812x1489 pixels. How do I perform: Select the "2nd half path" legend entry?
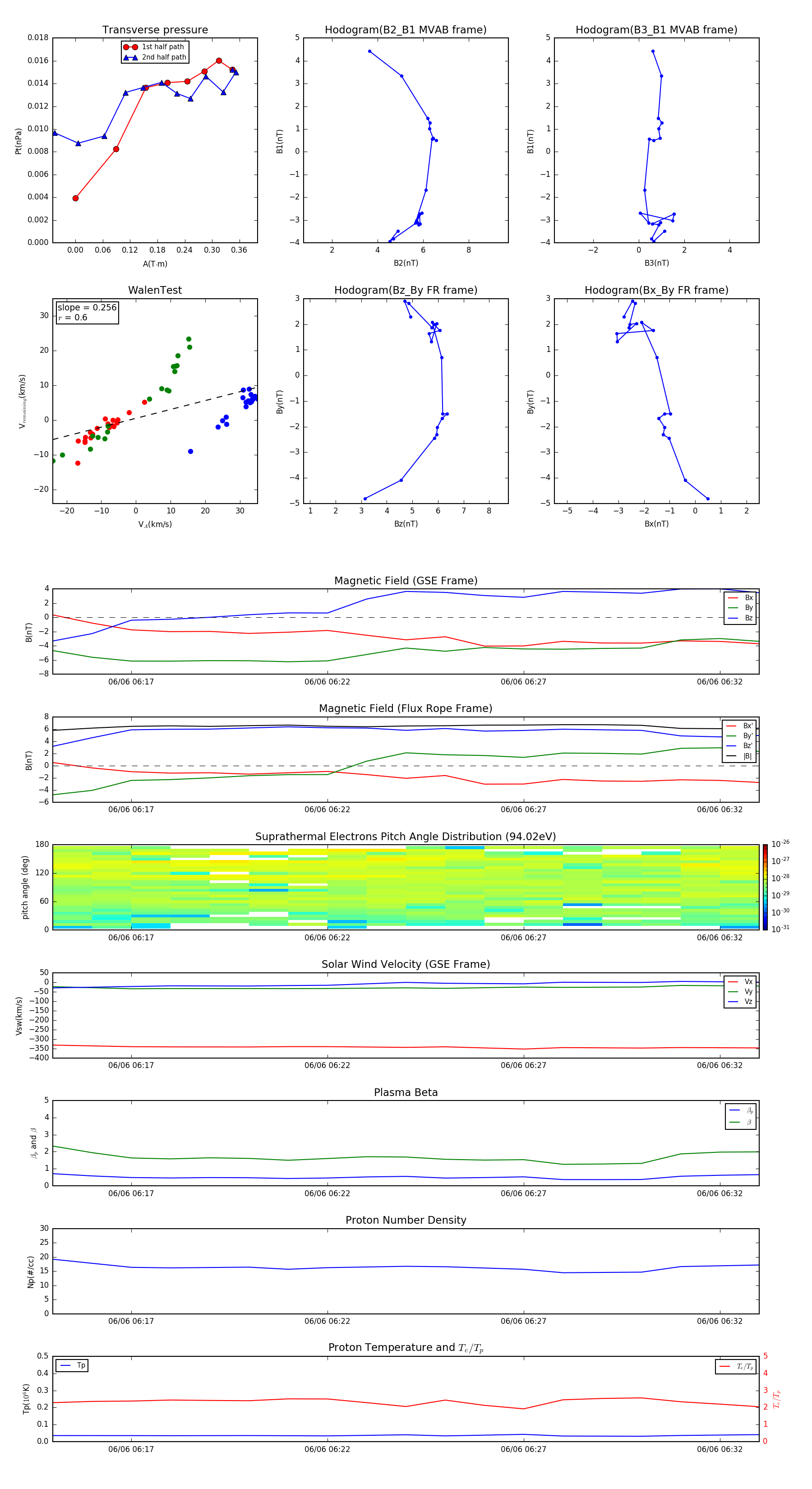click(155, 57)
